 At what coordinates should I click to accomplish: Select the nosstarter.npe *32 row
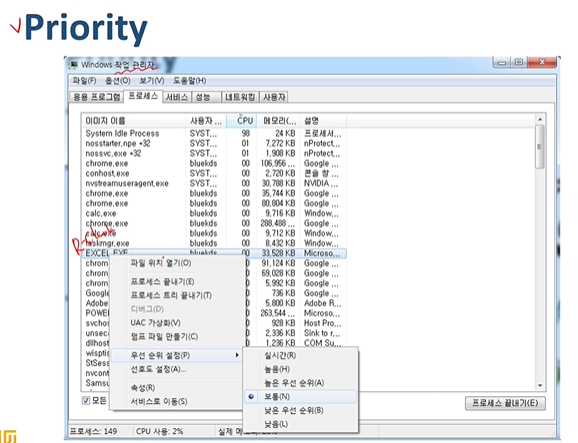[x=213, y=143]
